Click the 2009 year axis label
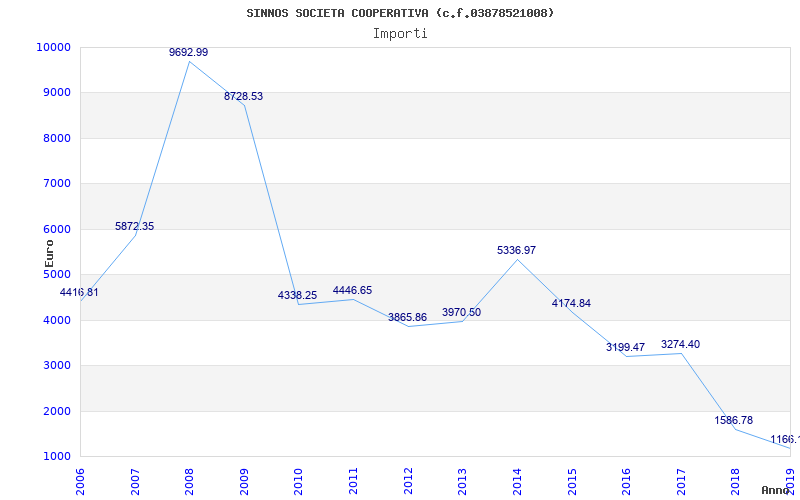Viewport: 800px width, 500px height. coord(244,482)
